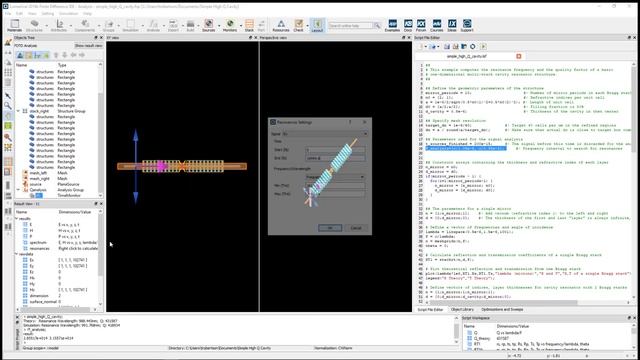Screen dimensions: 640x360
Task: Click the Simulation region icon
Action: pos(130,25)
